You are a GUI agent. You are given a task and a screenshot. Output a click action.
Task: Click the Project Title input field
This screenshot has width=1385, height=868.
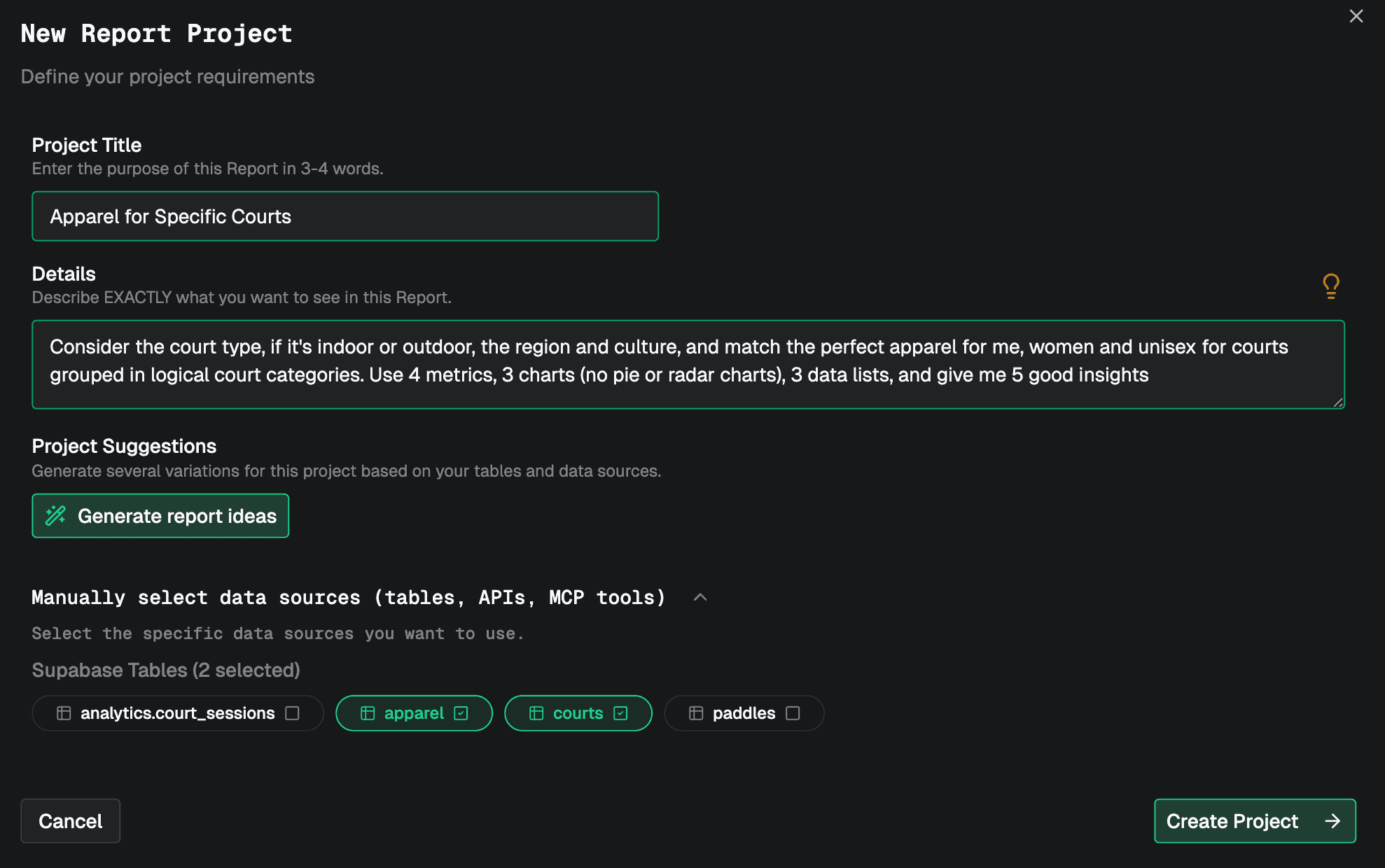pyautogui.click(x=345, y=216)
